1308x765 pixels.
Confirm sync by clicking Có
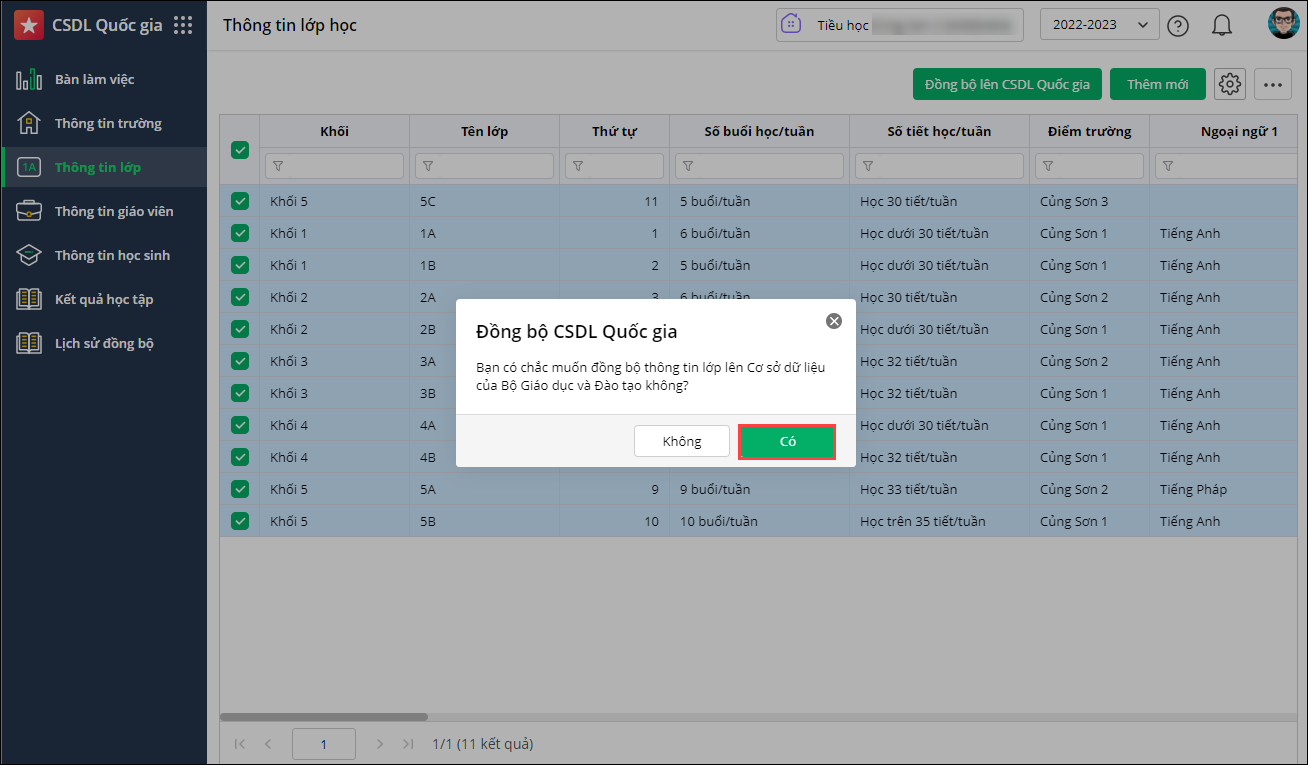point(787,441)
